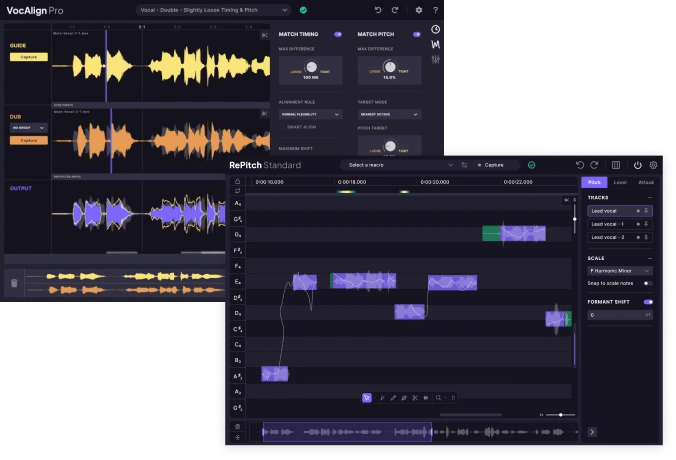Screen dimensions: 676x460
Task: Toggle the dot on Lead vocal track
Action: click(638, 211)
